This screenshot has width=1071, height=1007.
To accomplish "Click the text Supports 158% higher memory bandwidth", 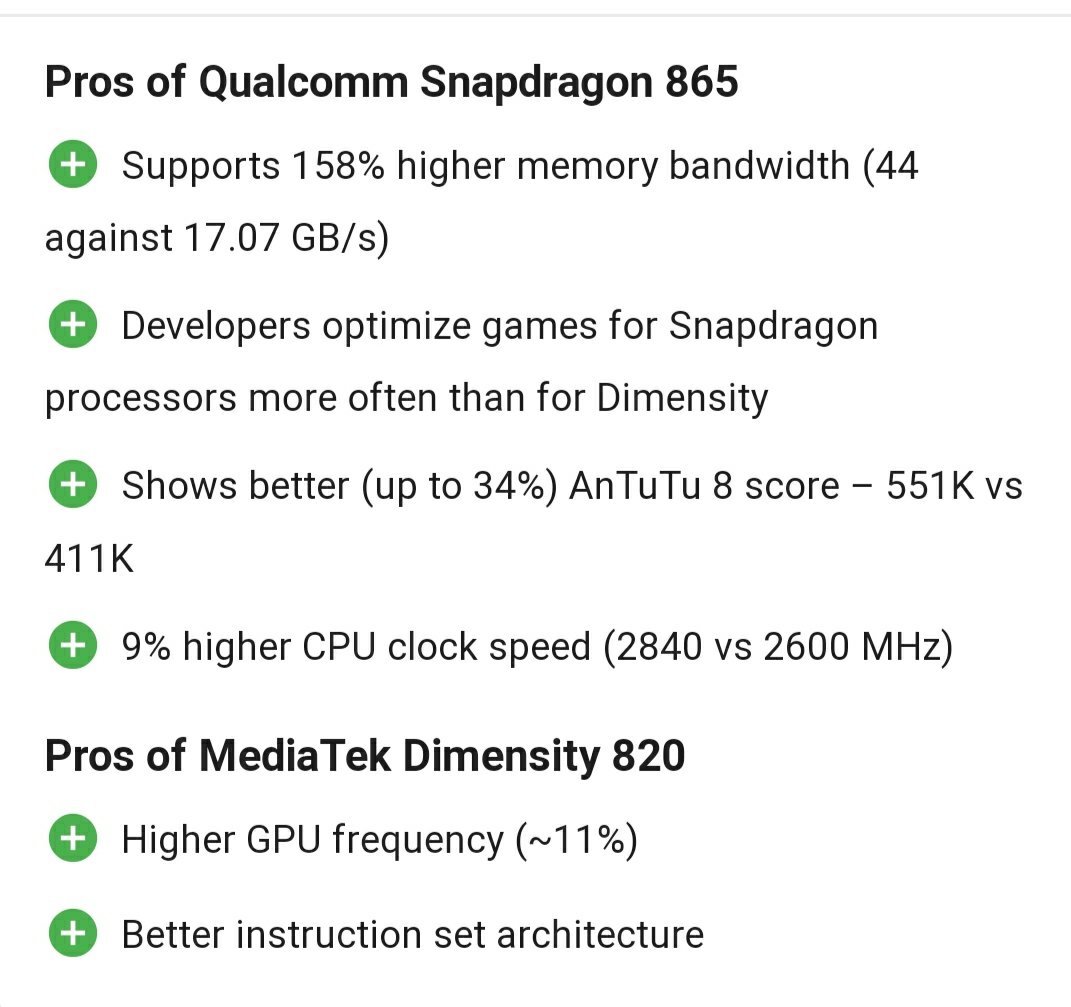I will pos(486,165).
